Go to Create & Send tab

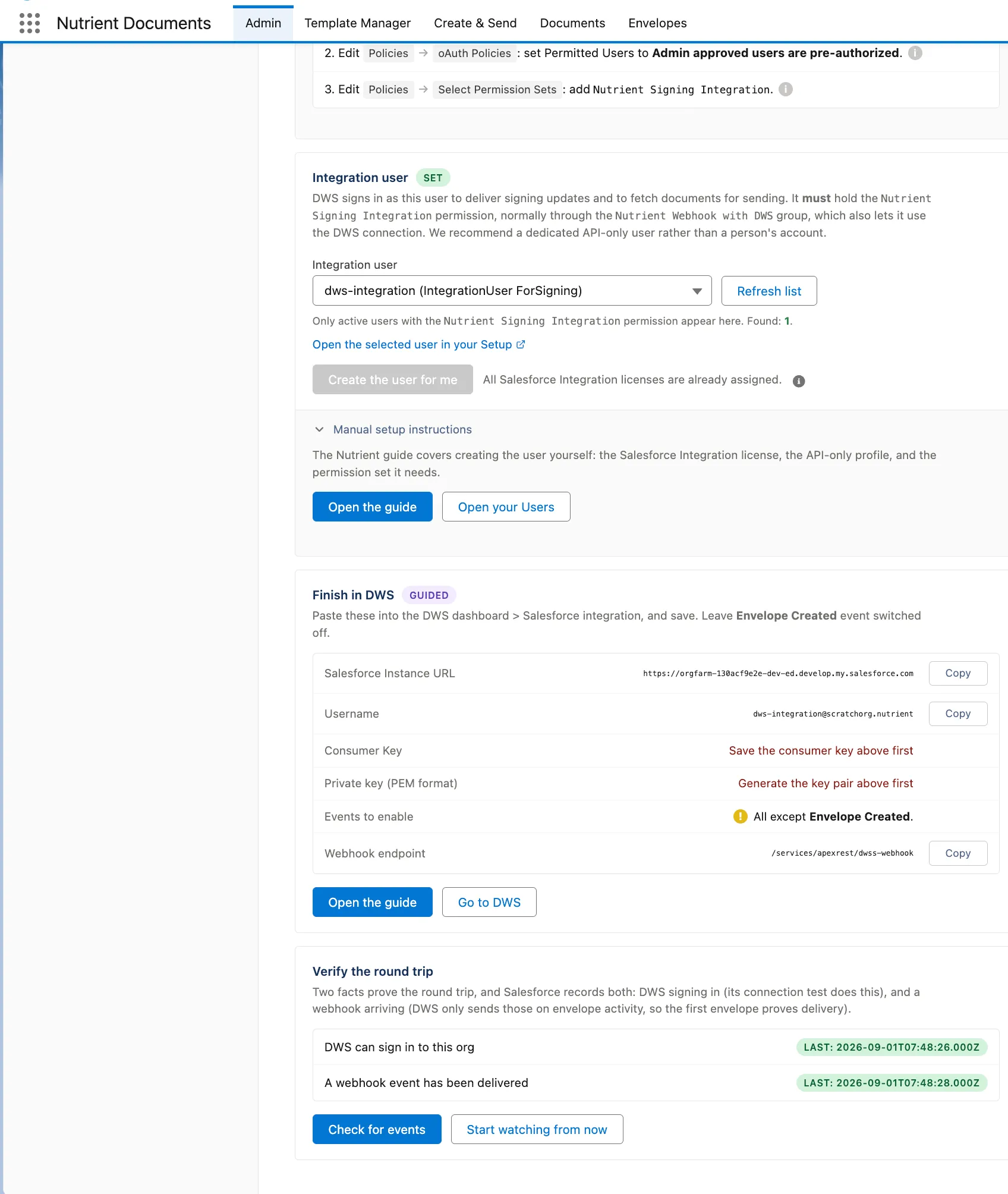point(475,23)
